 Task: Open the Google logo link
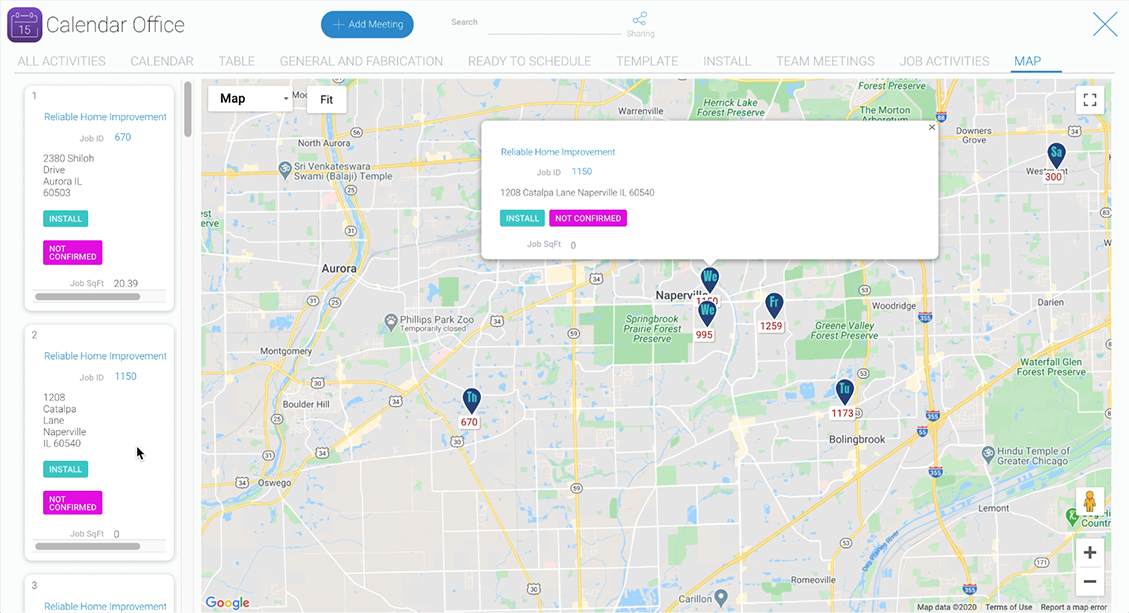(228, 603)
